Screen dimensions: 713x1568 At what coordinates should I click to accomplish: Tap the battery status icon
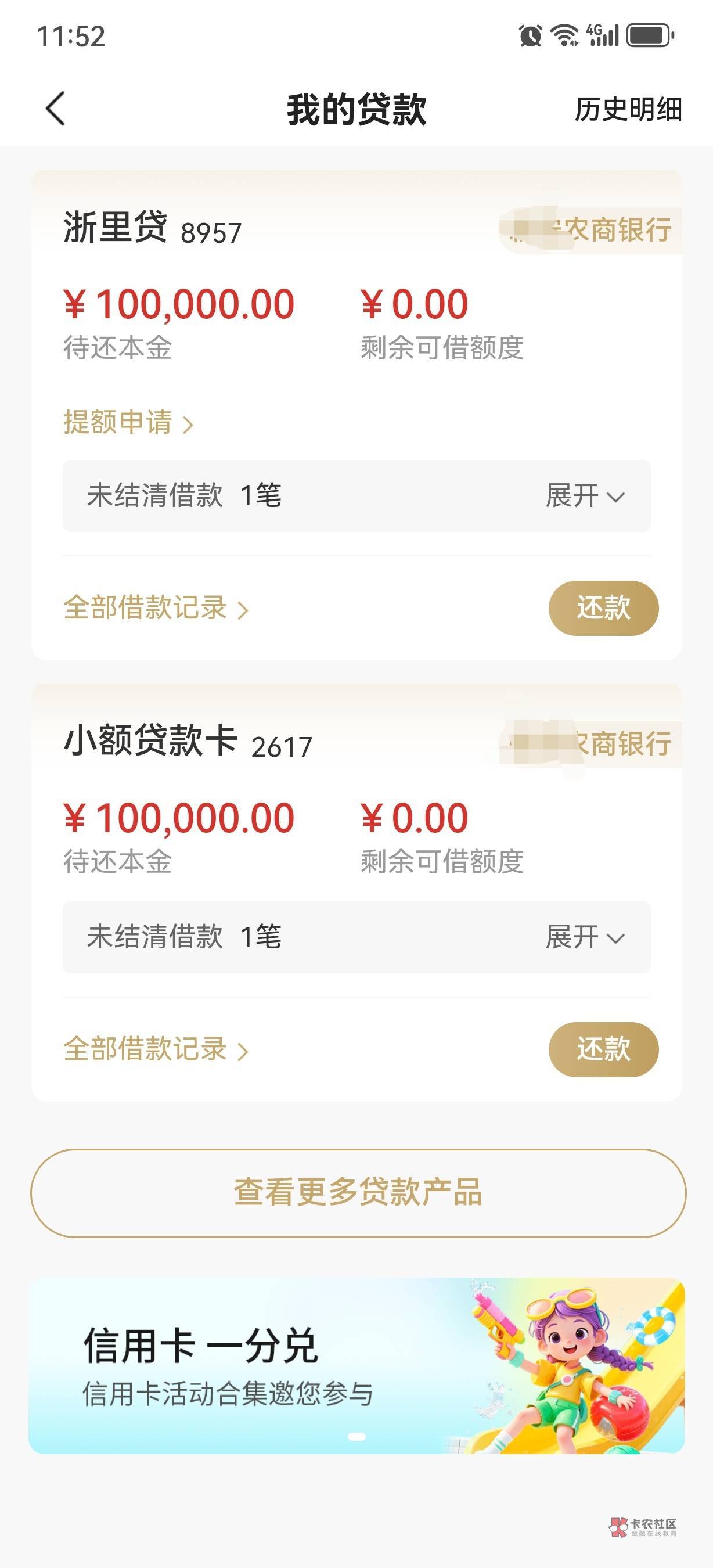pos(650,35)
